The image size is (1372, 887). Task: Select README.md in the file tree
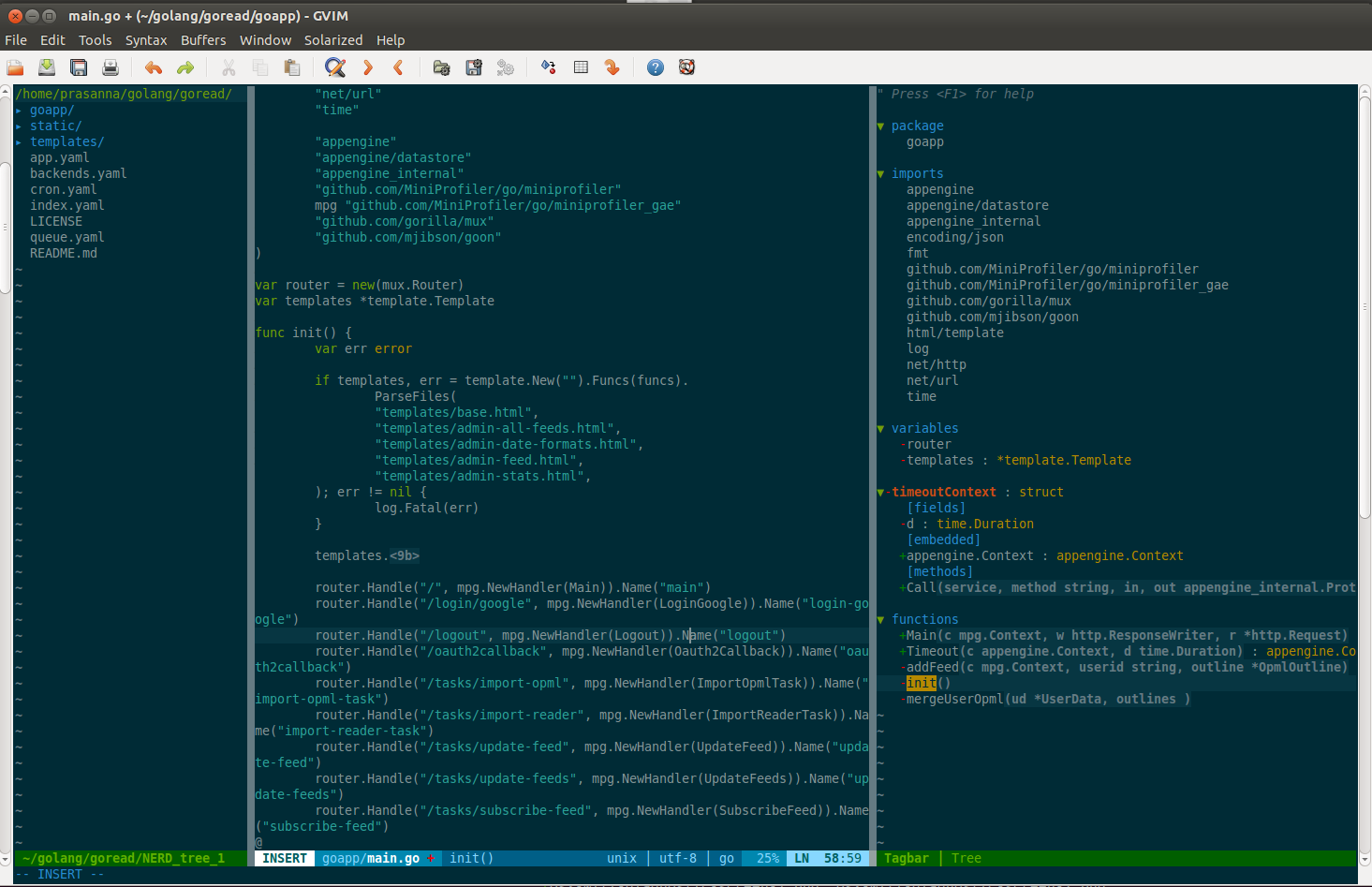[x=64, y=253]
